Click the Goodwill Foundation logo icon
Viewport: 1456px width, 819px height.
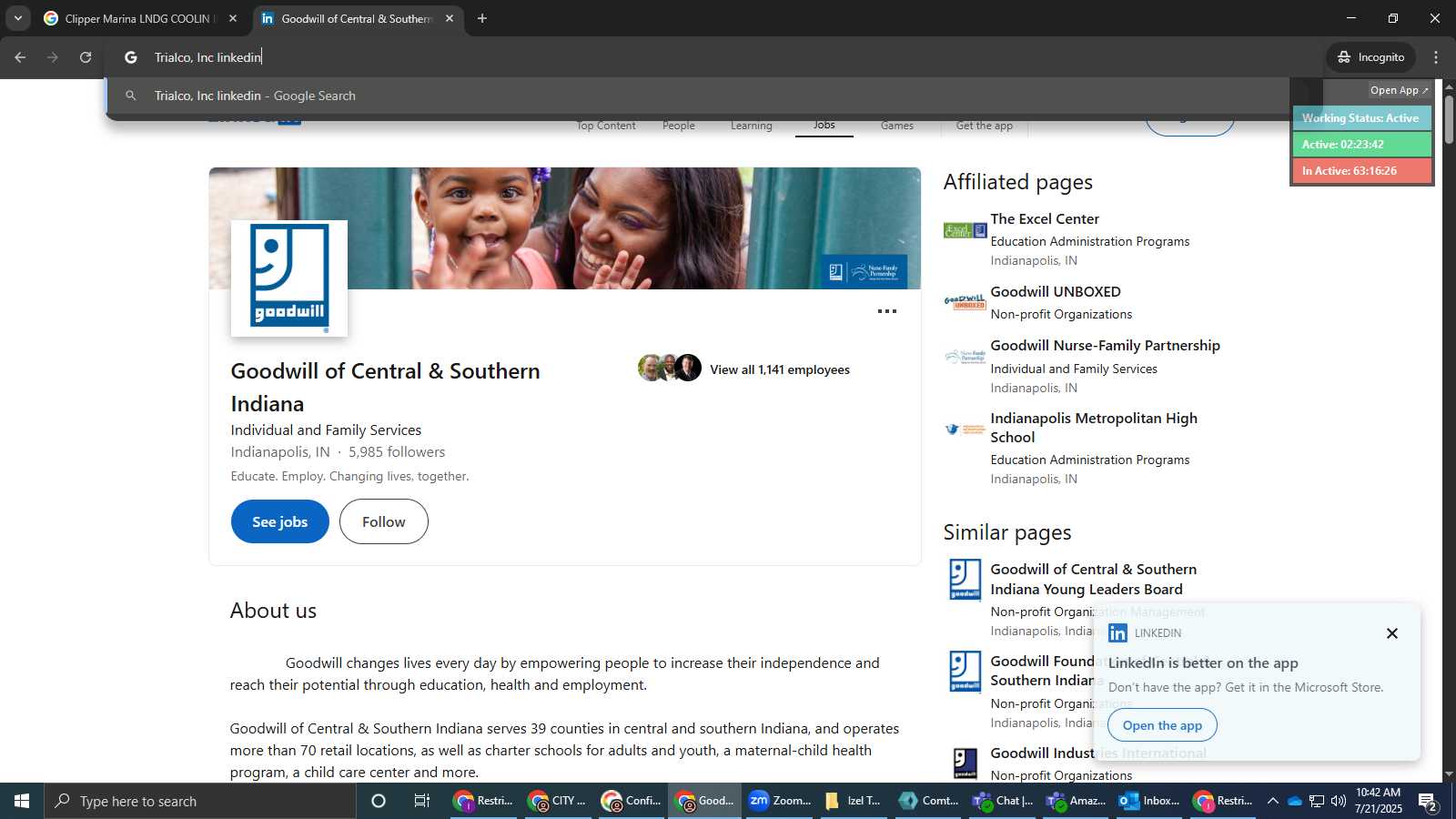965,672
